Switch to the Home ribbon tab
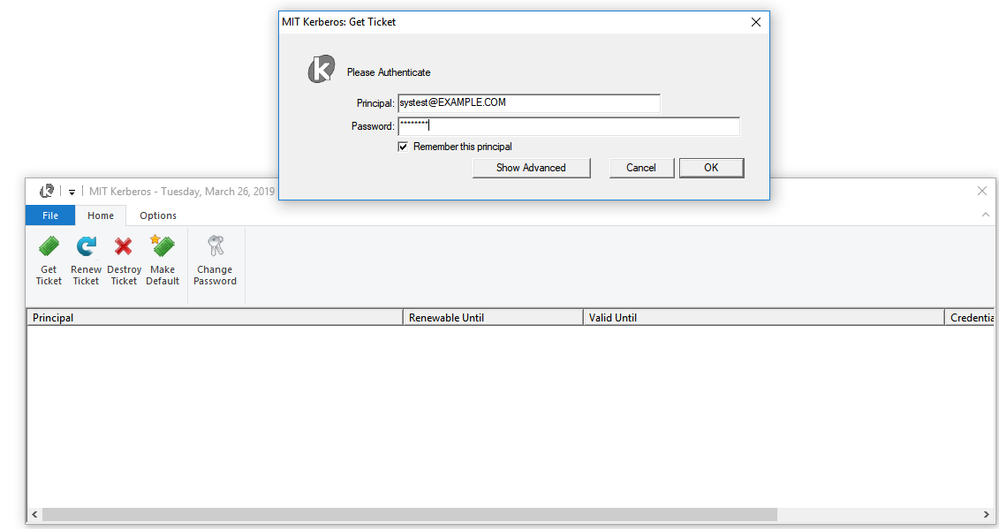 point(101,215)
